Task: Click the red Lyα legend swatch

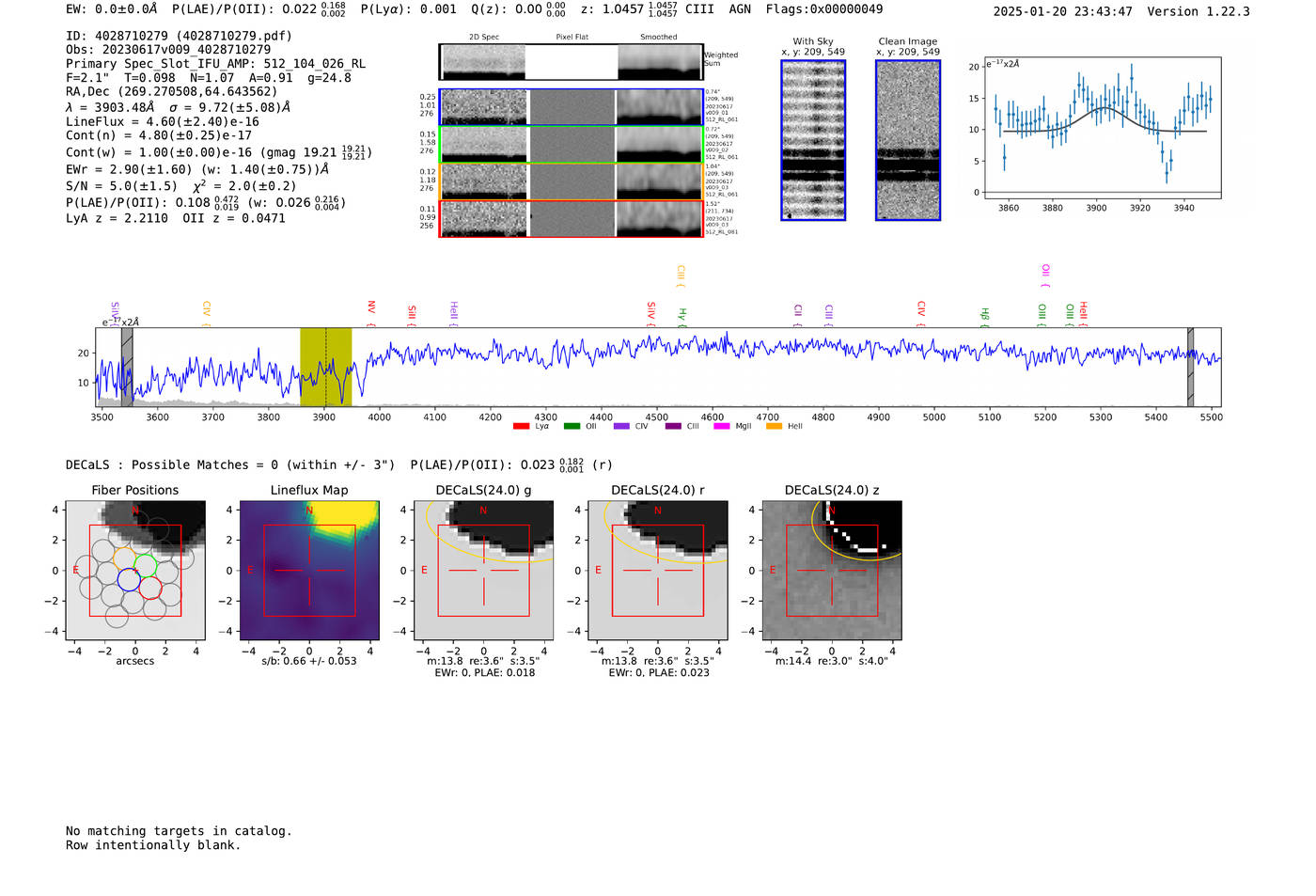Action: coord(522,426)
